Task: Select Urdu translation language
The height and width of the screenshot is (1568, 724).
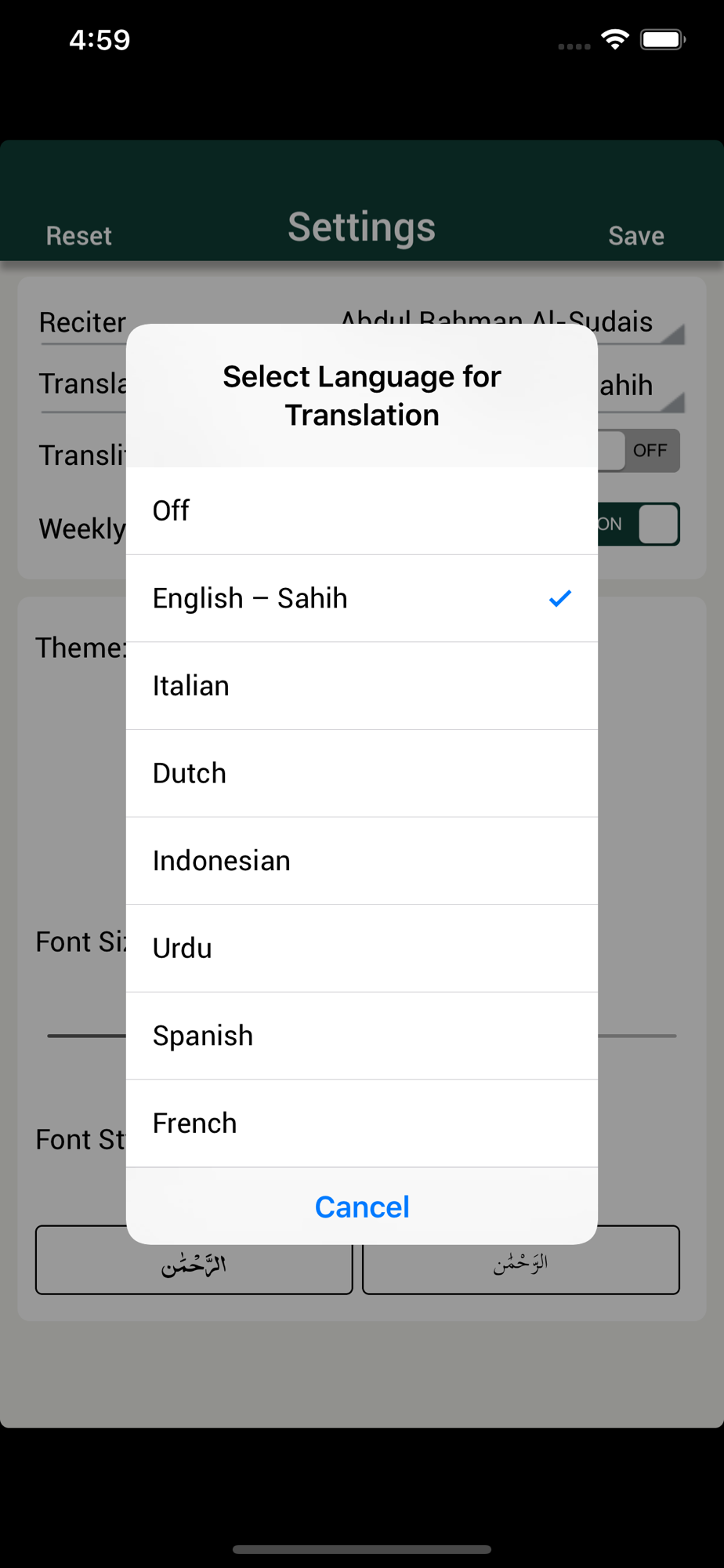Action: coord(362,949)
